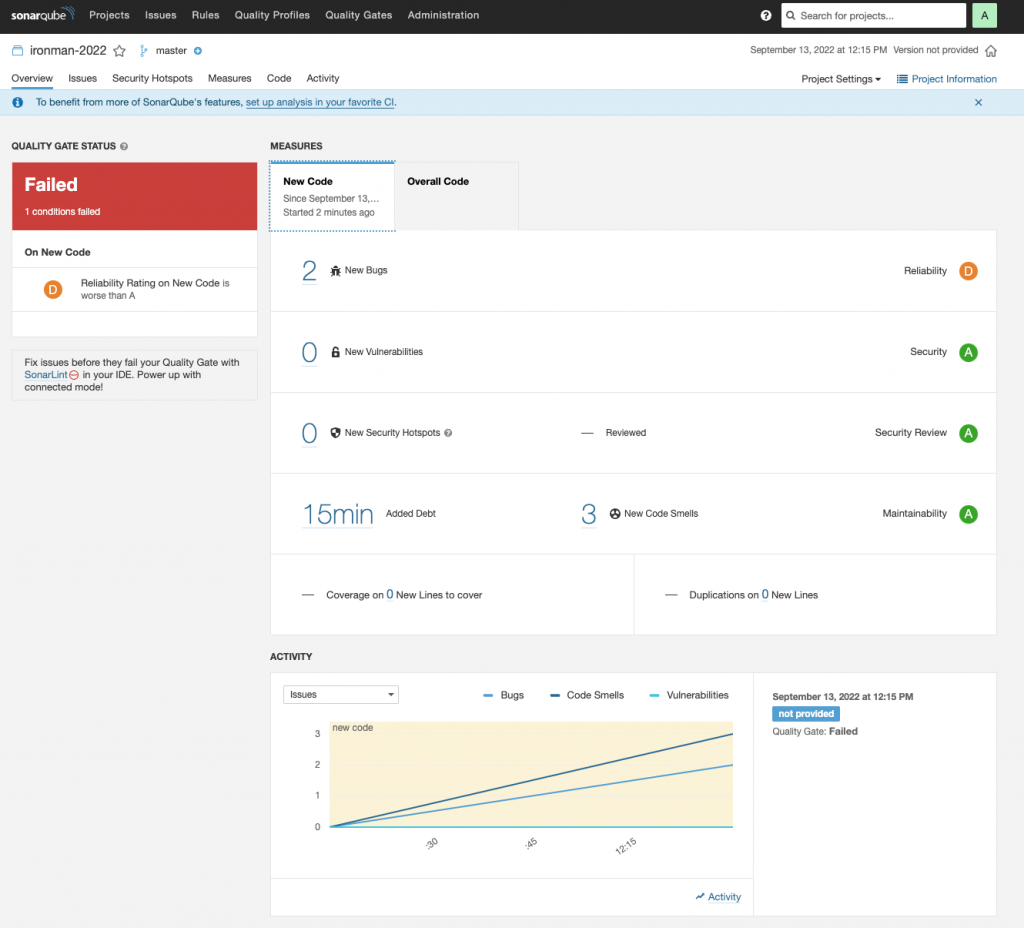The width and height of the screenshot is (1024, 928).
Task: Open the SonarLint link
Action: pos(46,375)
